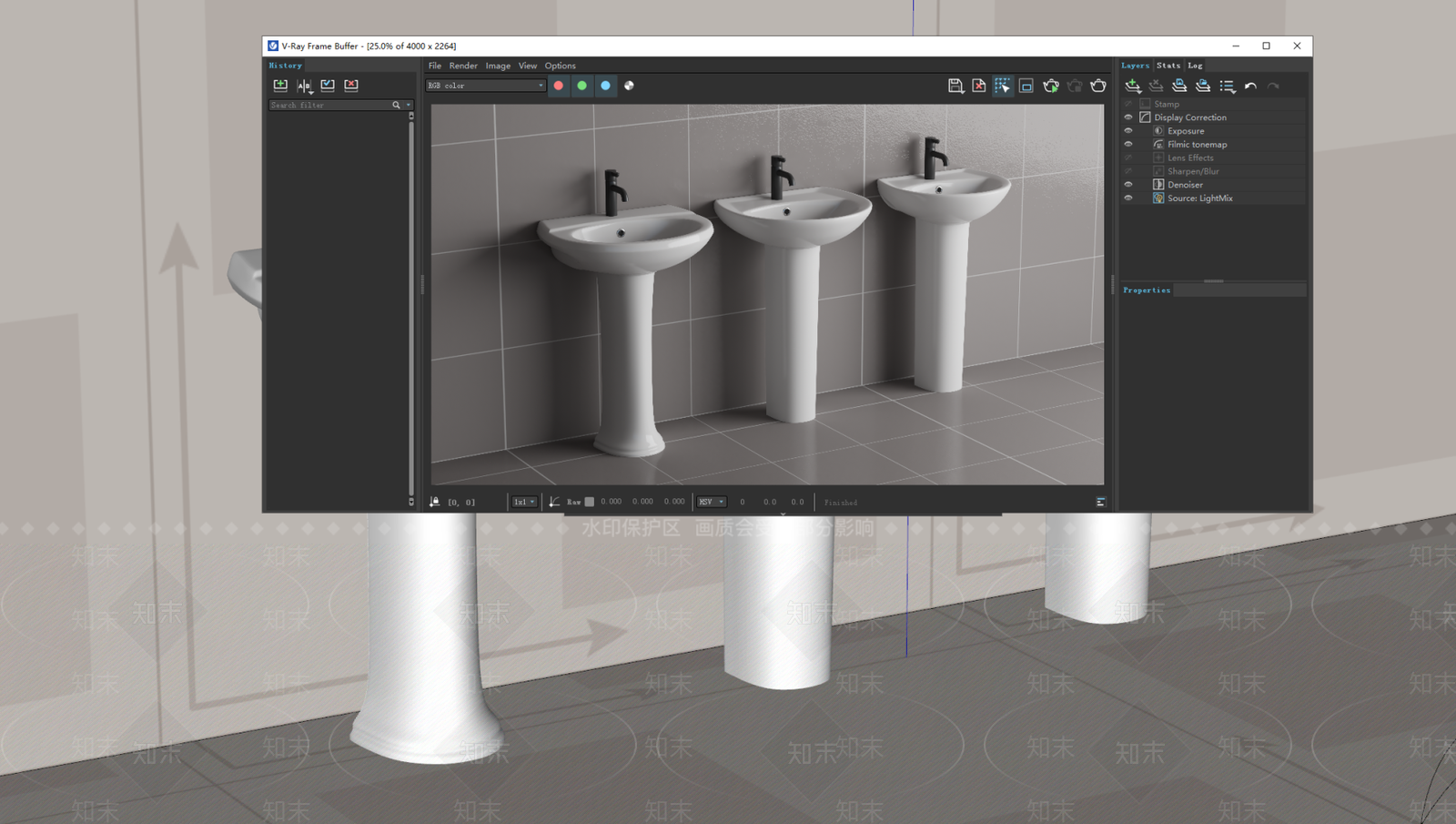Open the 1x1 sample size dropdown
The image size is (1456, 824).
coord(524,502)
